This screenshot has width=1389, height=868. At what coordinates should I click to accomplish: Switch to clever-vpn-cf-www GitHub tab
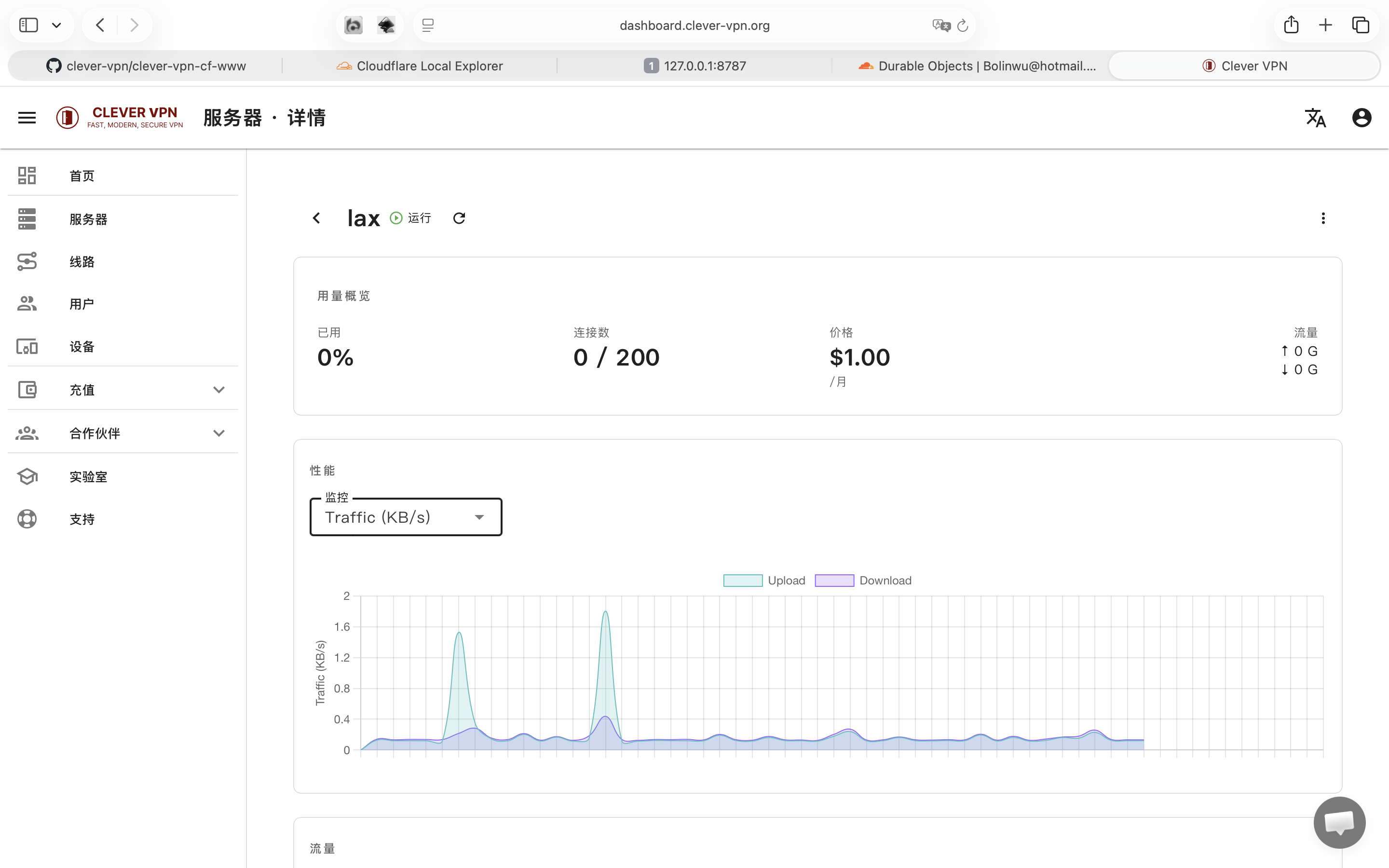(145, 66)
